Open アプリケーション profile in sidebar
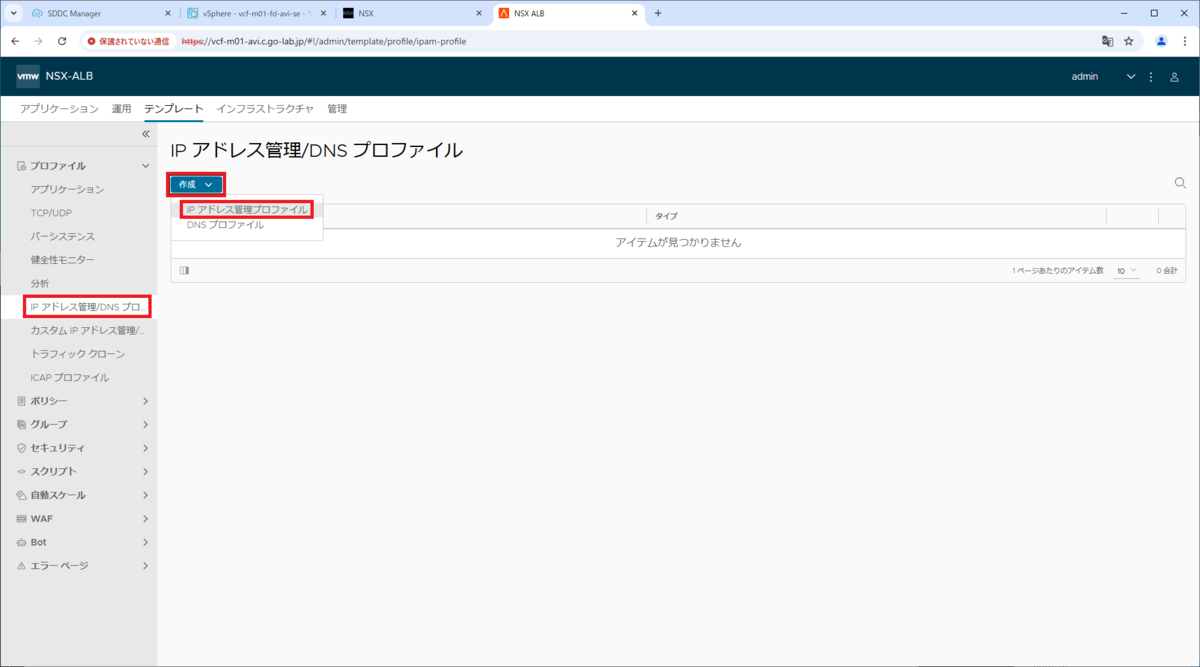This screenshot has height=667, width=1200. click(x=67, y=189)
